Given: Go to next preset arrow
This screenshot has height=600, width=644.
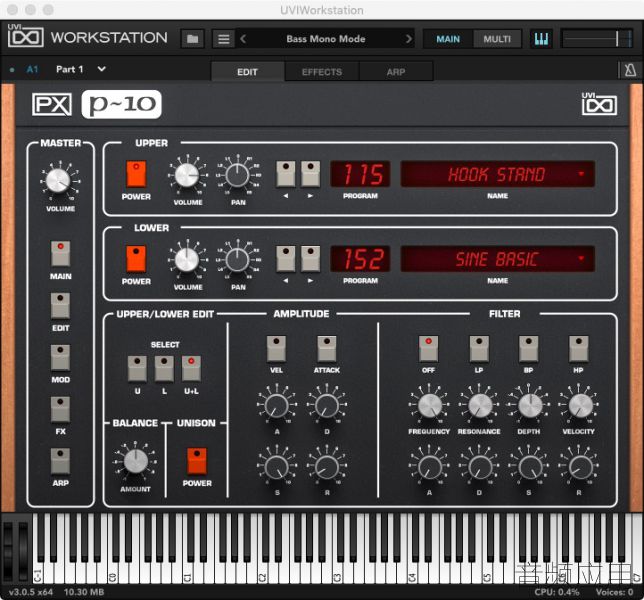Looking at the screenshot, I should click(x=408, y=39).
